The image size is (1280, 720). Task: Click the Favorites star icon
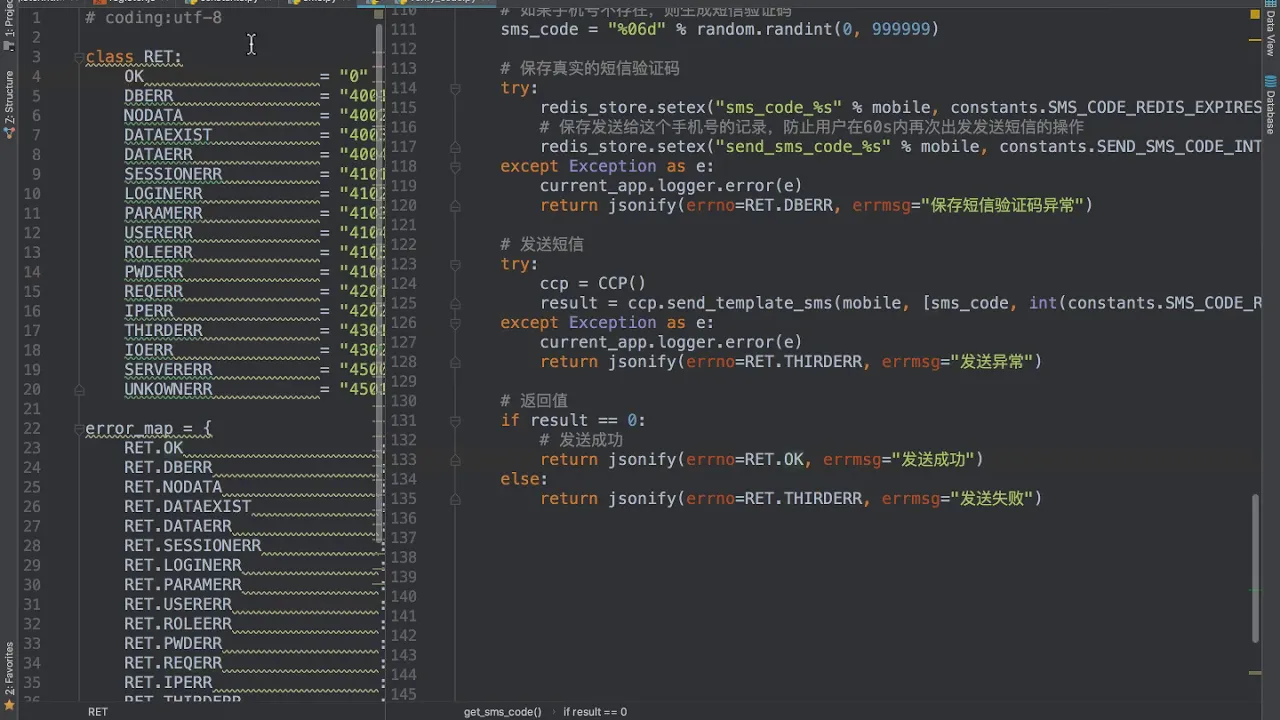(x=9, y=706)
